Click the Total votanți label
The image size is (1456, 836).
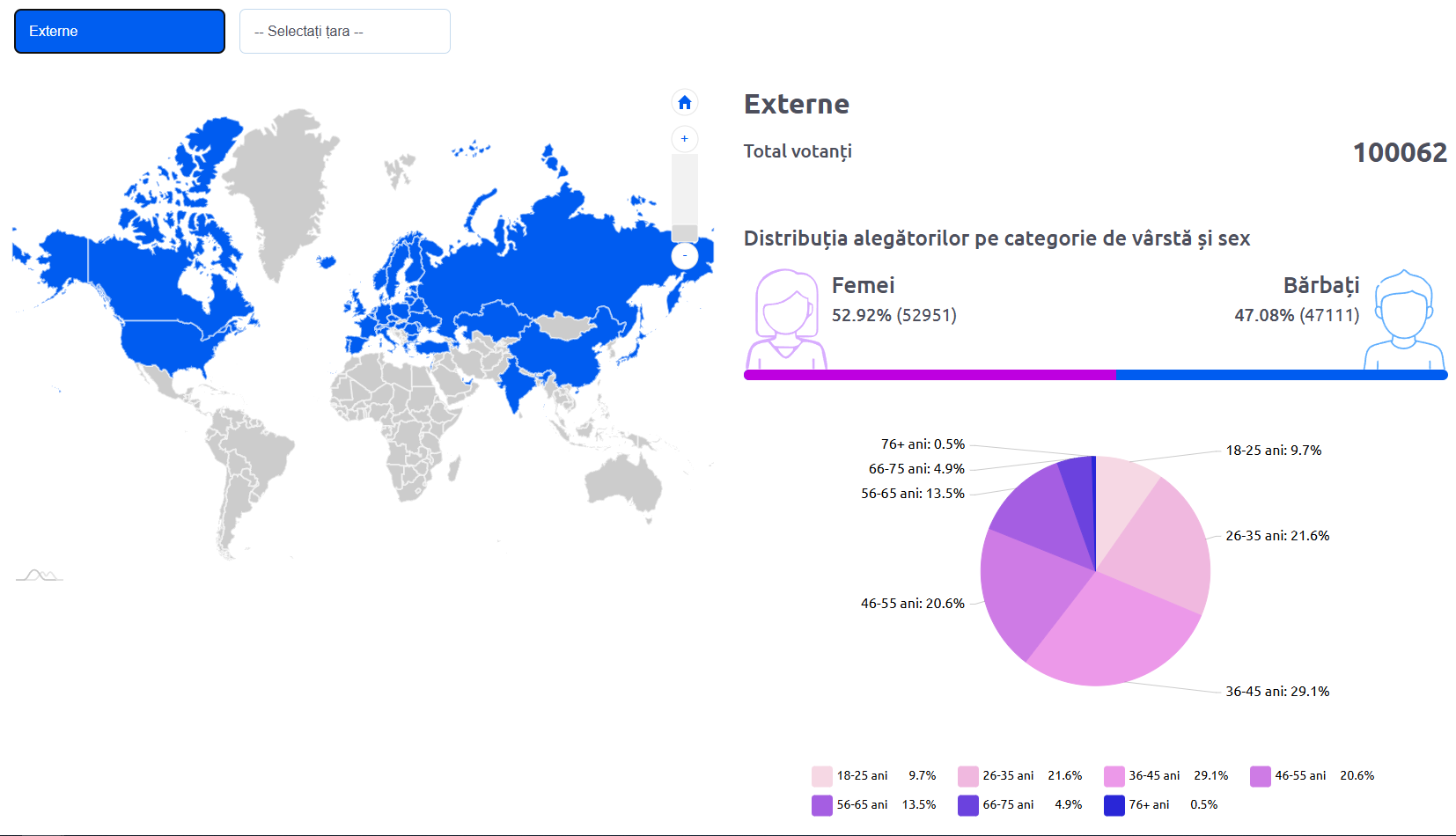(x=798, y=151)
